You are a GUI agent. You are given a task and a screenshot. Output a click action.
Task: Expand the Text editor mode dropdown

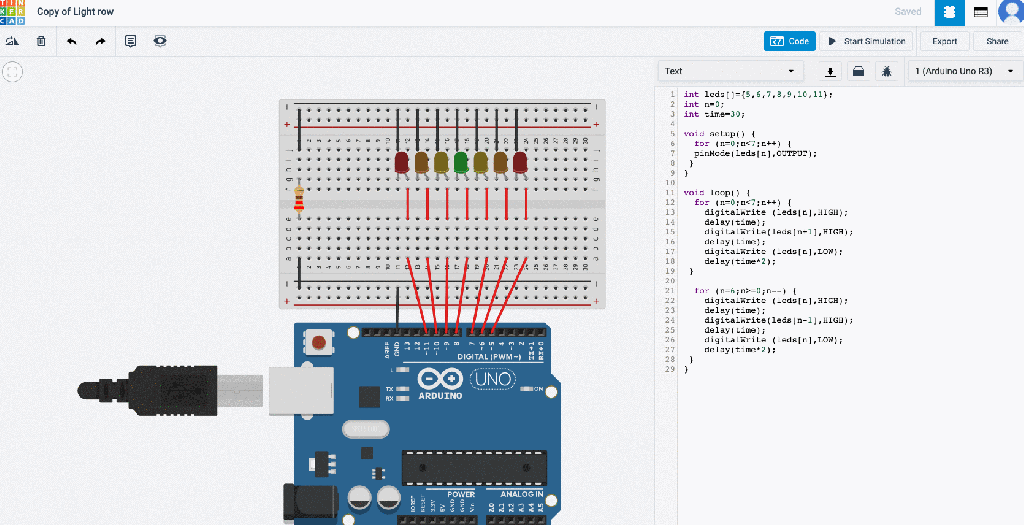730,71
